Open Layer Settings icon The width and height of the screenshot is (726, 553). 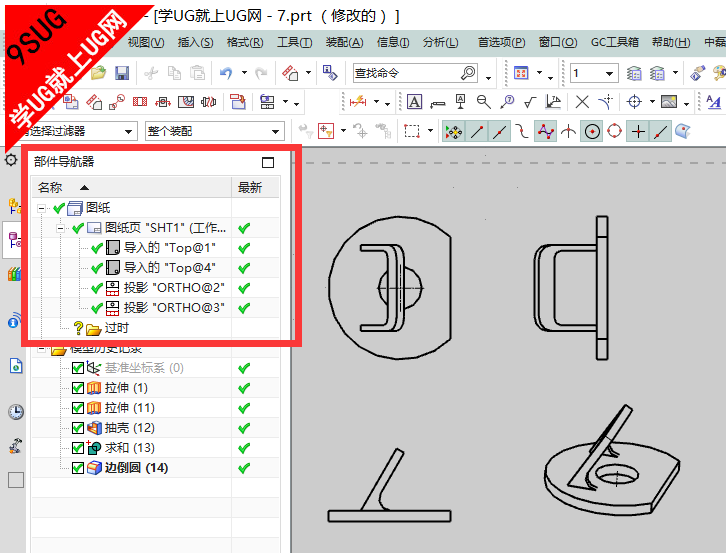pyautogui.click(x=634, y=73)
